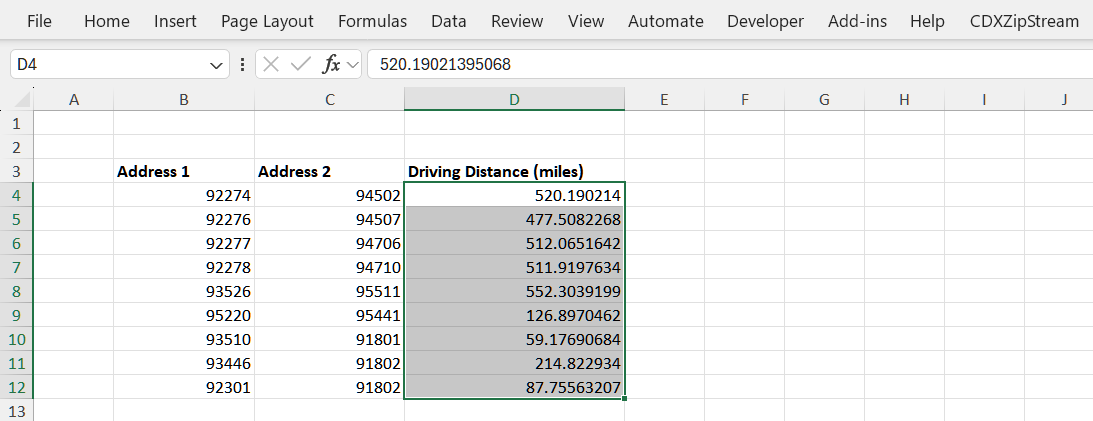The height and width of the screenshot is (421, 1093).
Task: Click the formula bar Enter checkmark icon
Action: pos(300,65)
